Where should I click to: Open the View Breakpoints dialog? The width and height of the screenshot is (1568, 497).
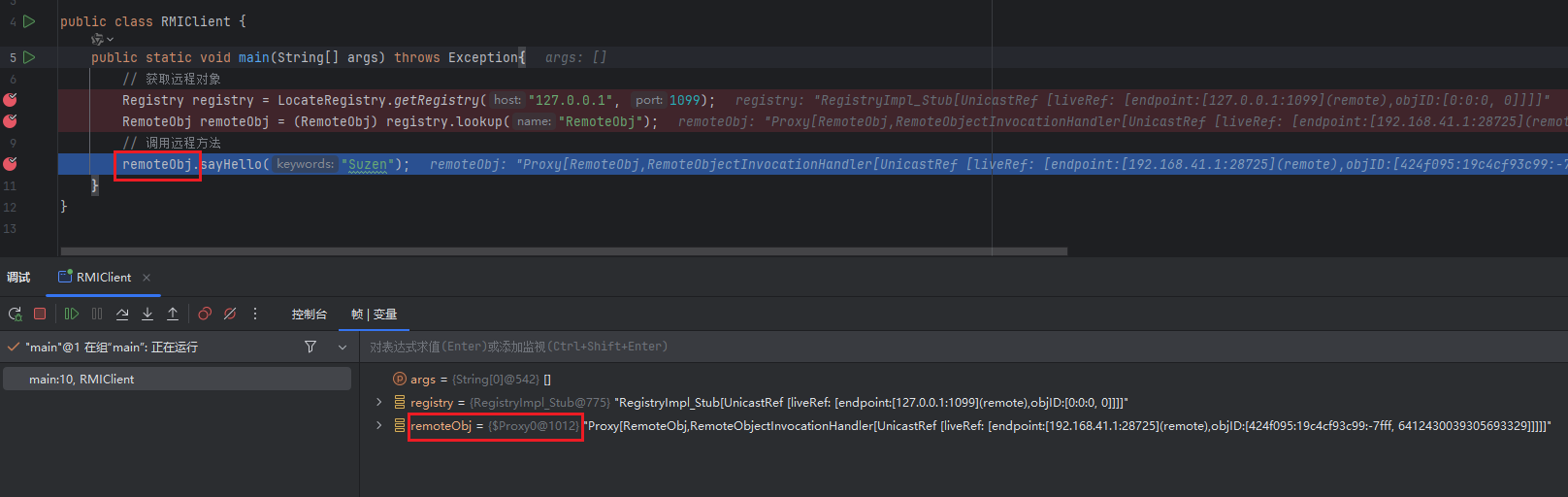[205, 314]
